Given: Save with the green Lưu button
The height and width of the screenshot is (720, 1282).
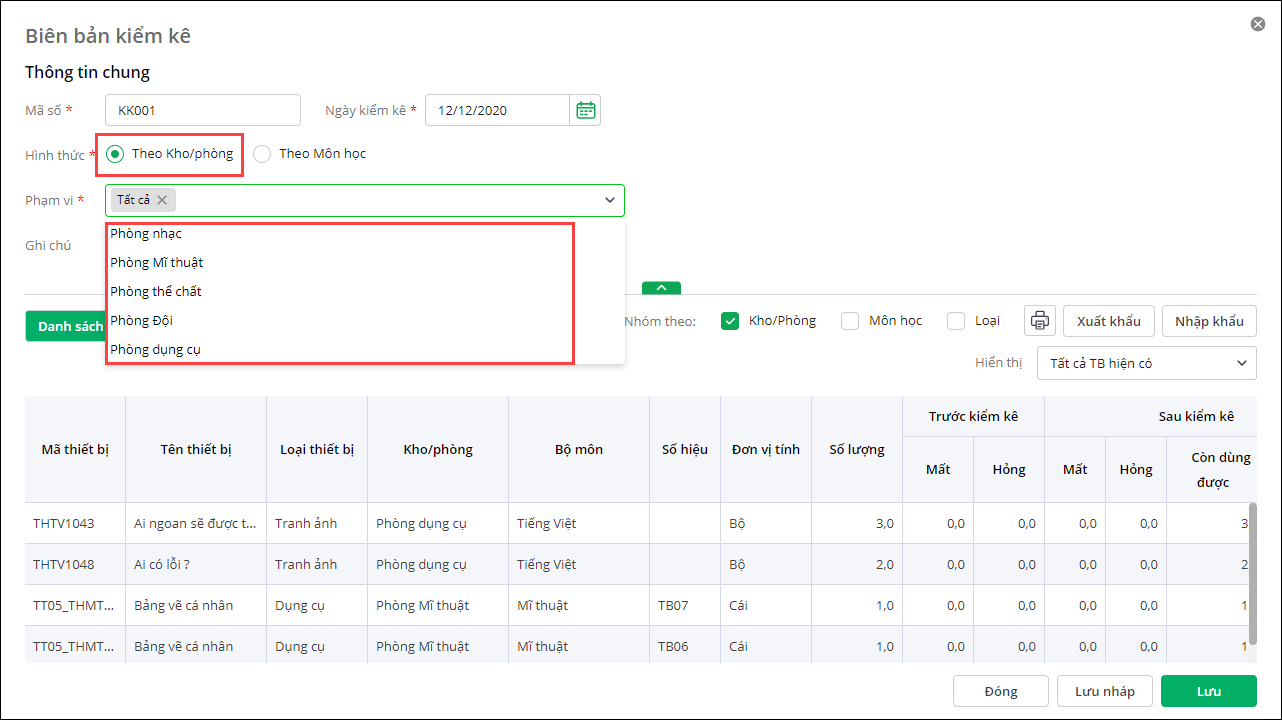Looking at the screenshot, I should [1208, 691].
